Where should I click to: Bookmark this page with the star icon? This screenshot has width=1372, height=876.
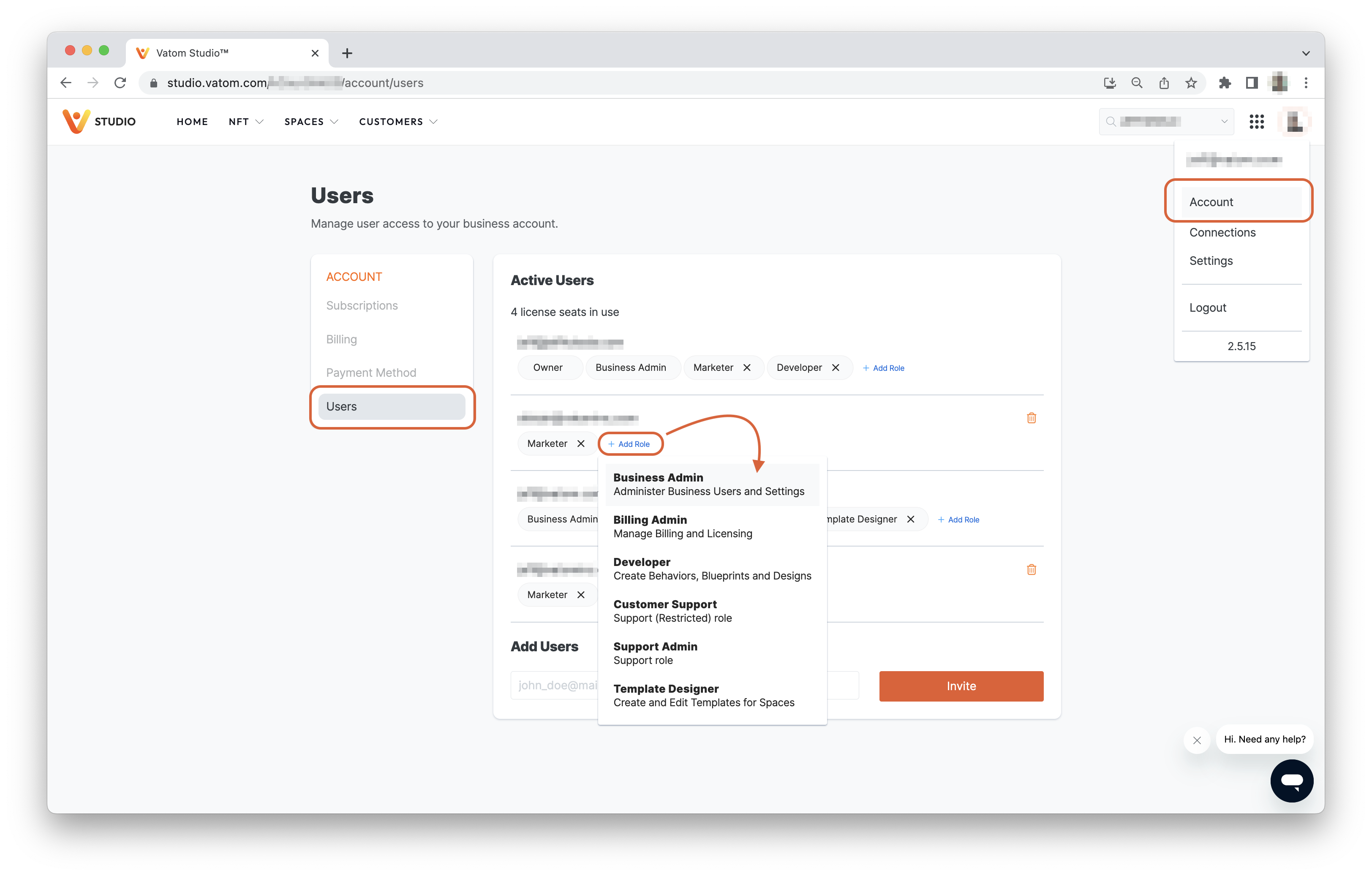(x=1191, y=83)
